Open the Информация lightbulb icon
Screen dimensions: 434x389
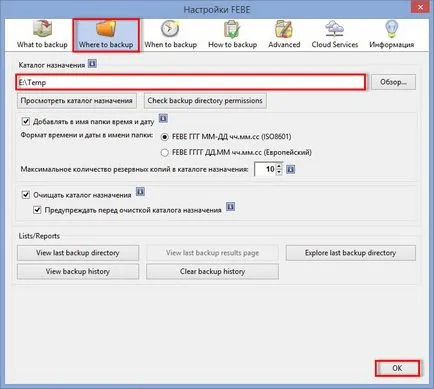pos(392,29)
